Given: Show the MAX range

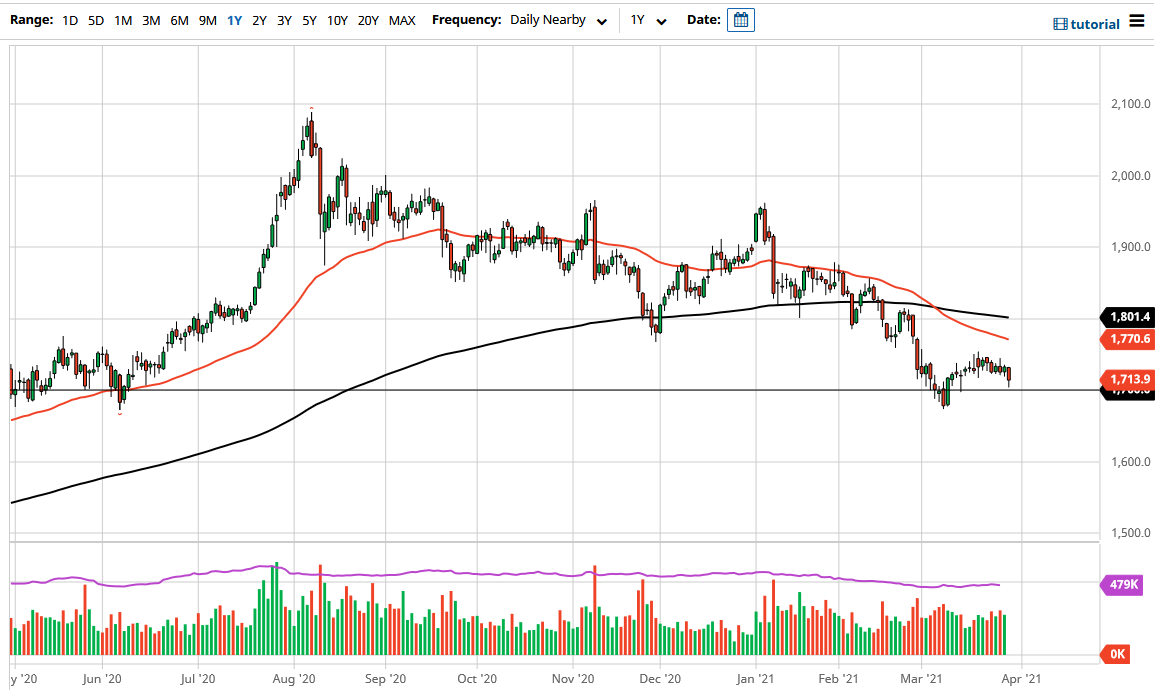Looking at the screenshot, I should pyautogui.click(x=402, y=21).
